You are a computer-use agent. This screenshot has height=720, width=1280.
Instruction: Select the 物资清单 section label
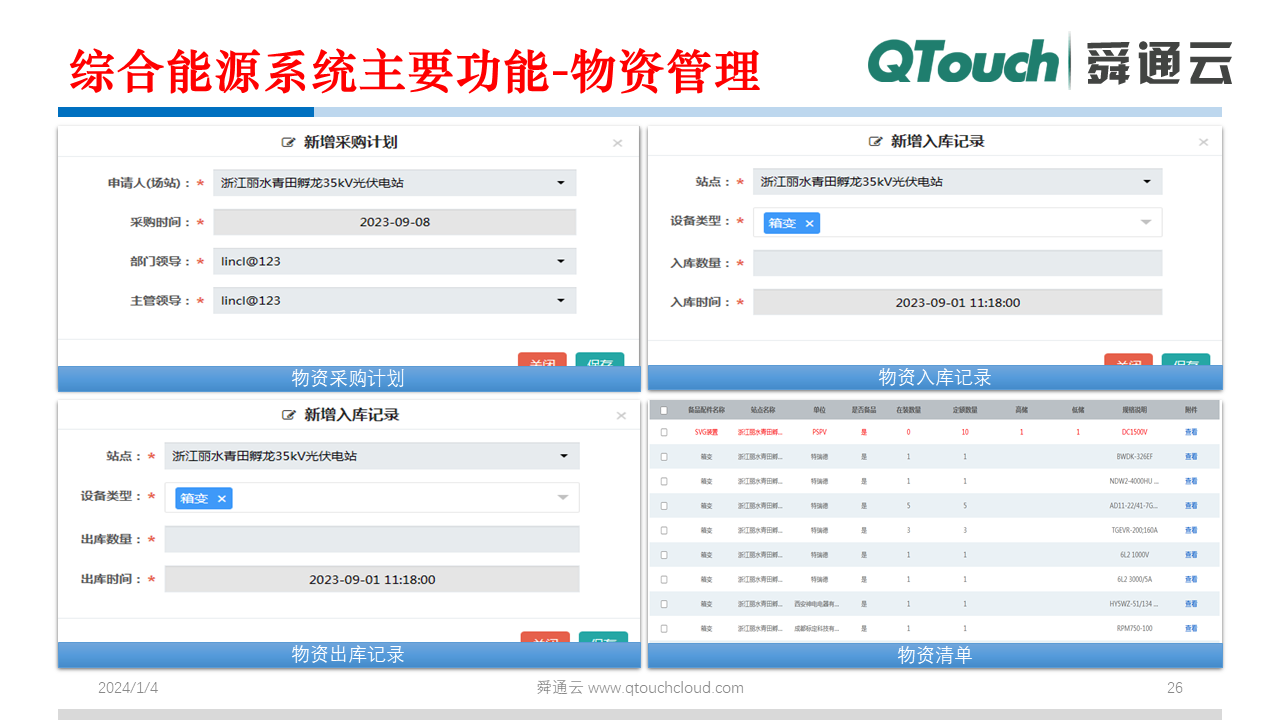(934, 654)
